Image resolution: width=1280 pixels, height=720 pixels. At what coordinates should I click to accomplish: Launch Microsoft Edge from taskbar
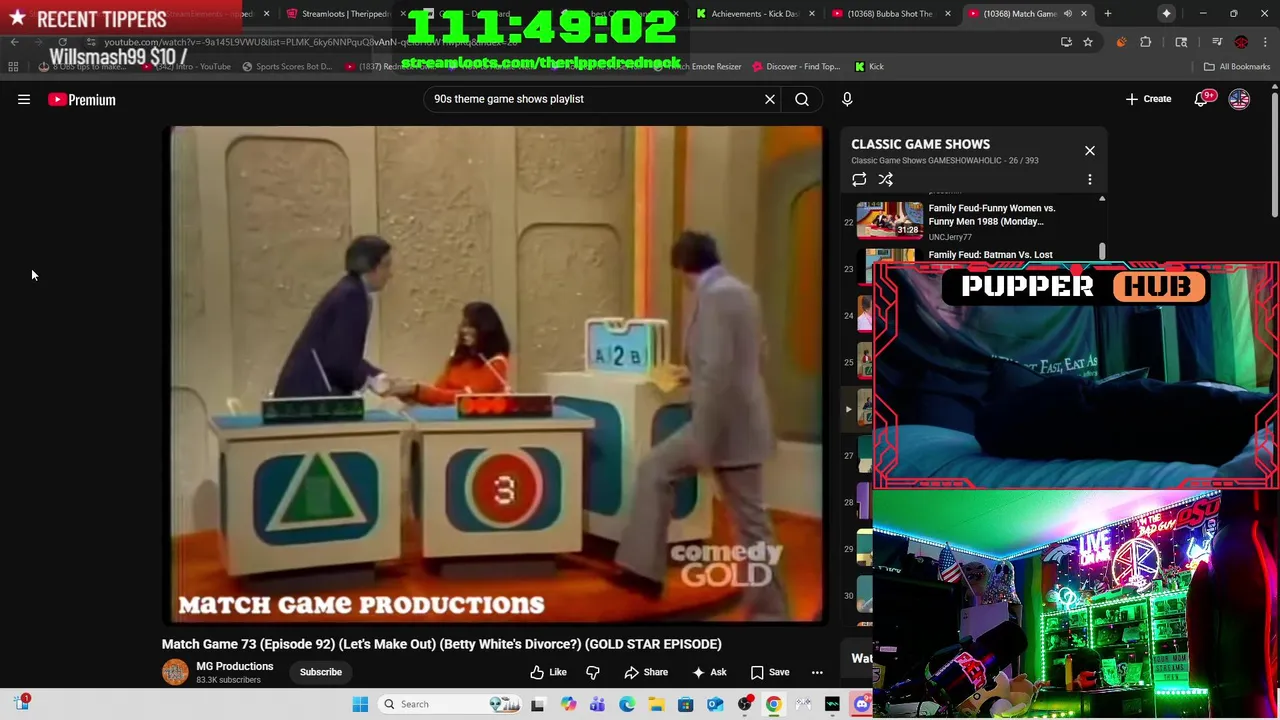click(x=627, y=704)
